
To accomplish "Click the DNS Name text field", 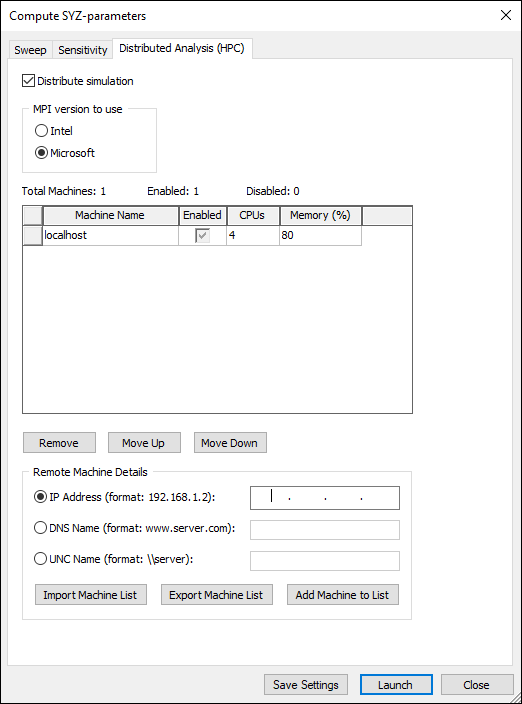I will click(x=325, y=530).
